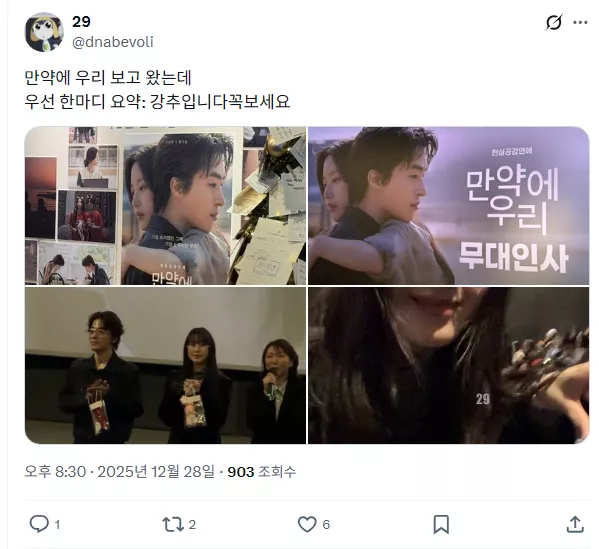This screenshot has height=549, width=599.
Task: Open the 무대인사 title banner image
Action: point(448,206)
